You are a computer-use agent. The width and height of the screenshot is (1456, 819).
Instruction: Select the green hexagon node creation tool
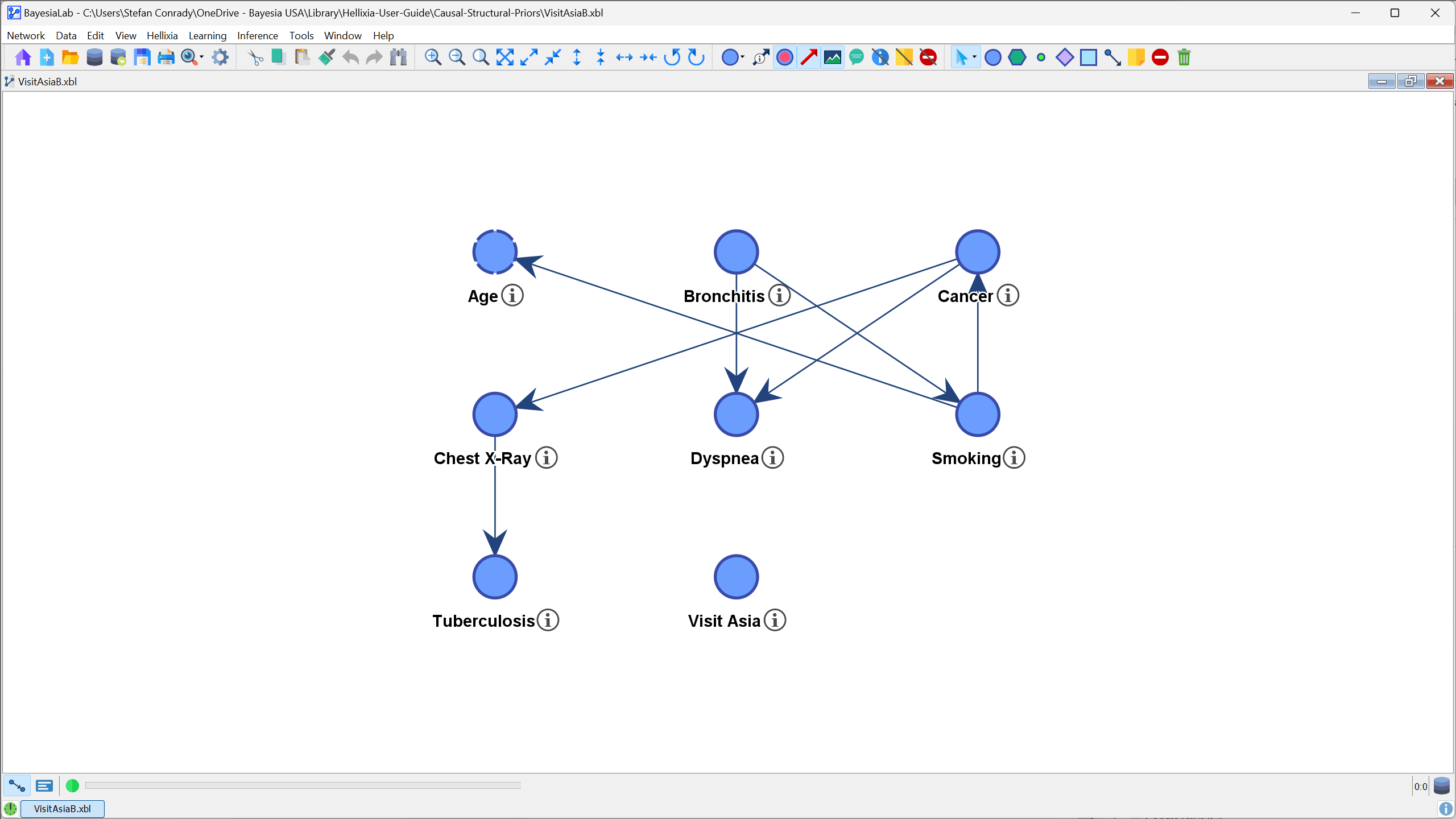click(1017, 57)
